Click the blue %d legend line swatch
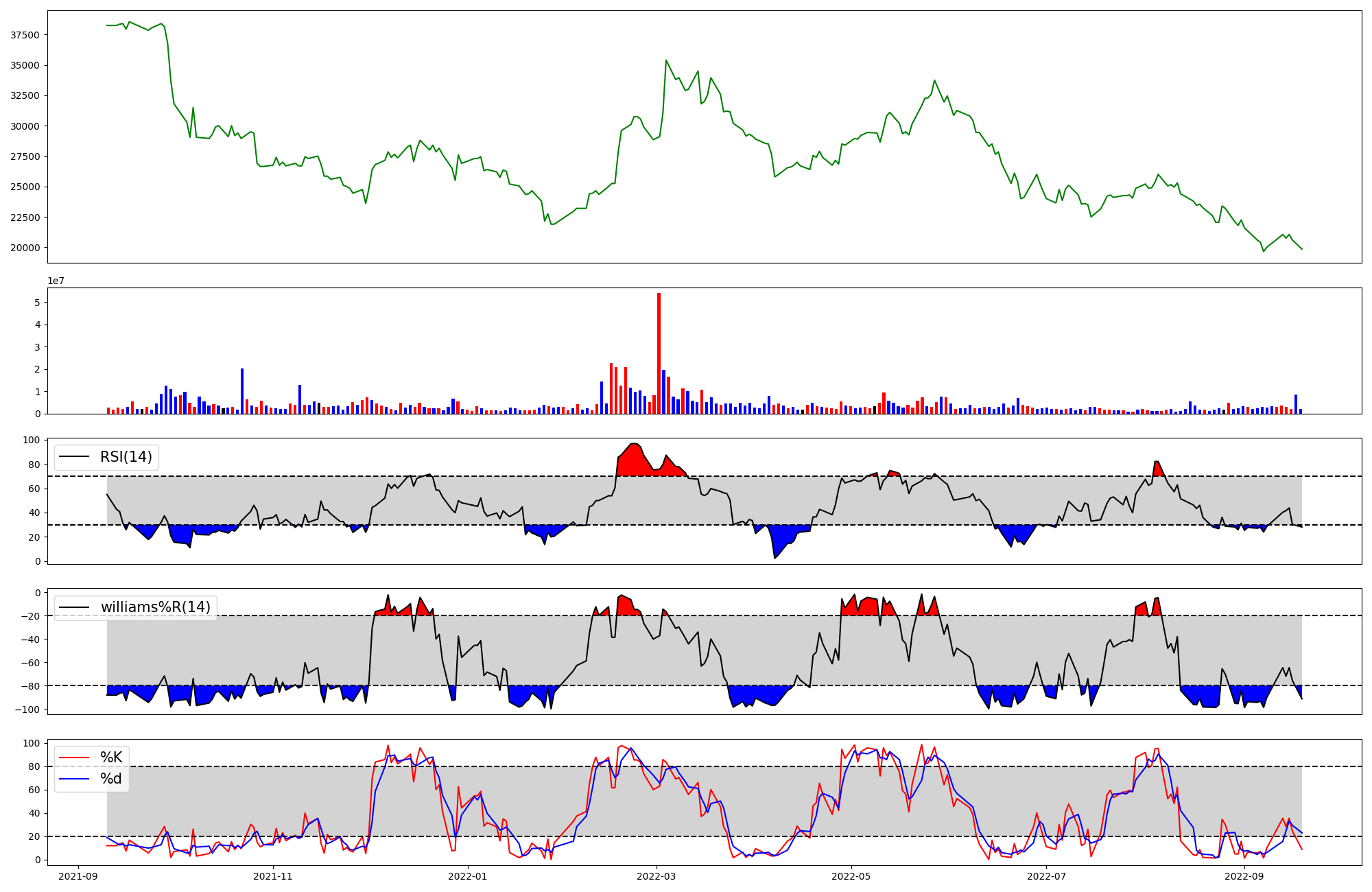The height and width of the screenshot is (892, 1372). pyautogui.click(x=74, y=779)
